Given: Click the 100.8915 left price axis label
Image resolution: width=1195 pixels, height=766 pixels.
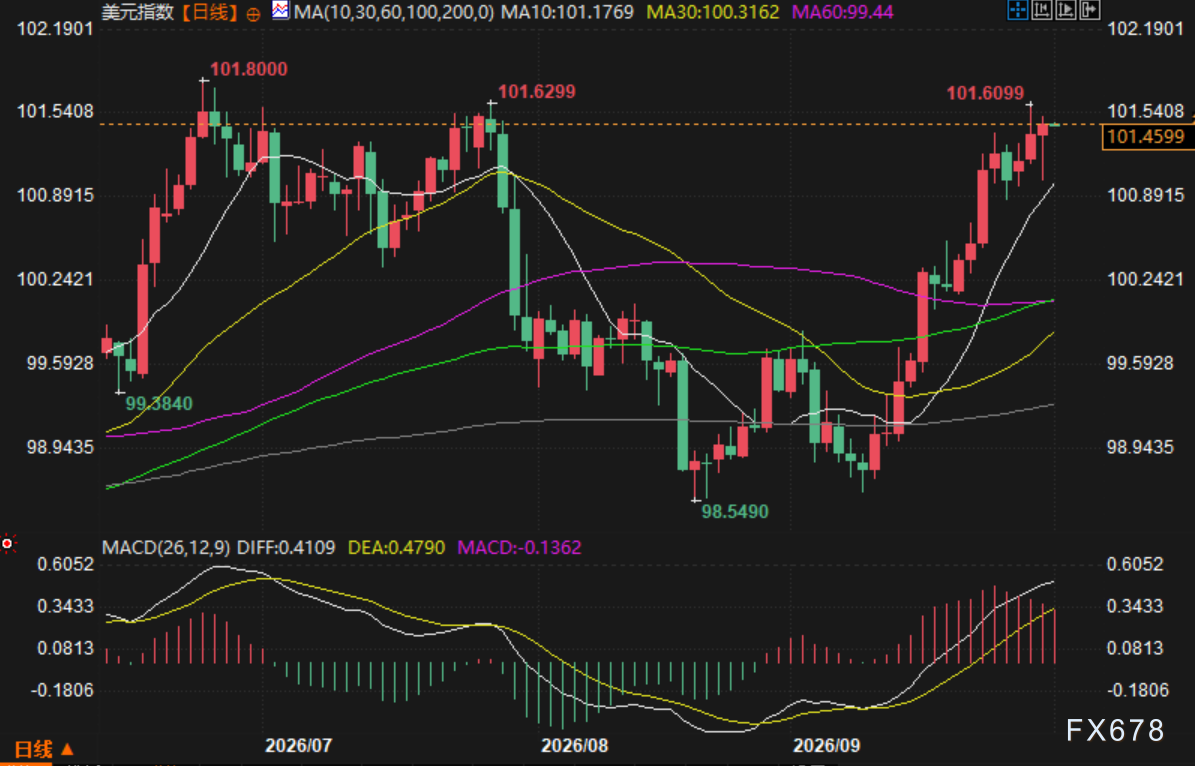Looking at the screenshot, I should [55, 195].
